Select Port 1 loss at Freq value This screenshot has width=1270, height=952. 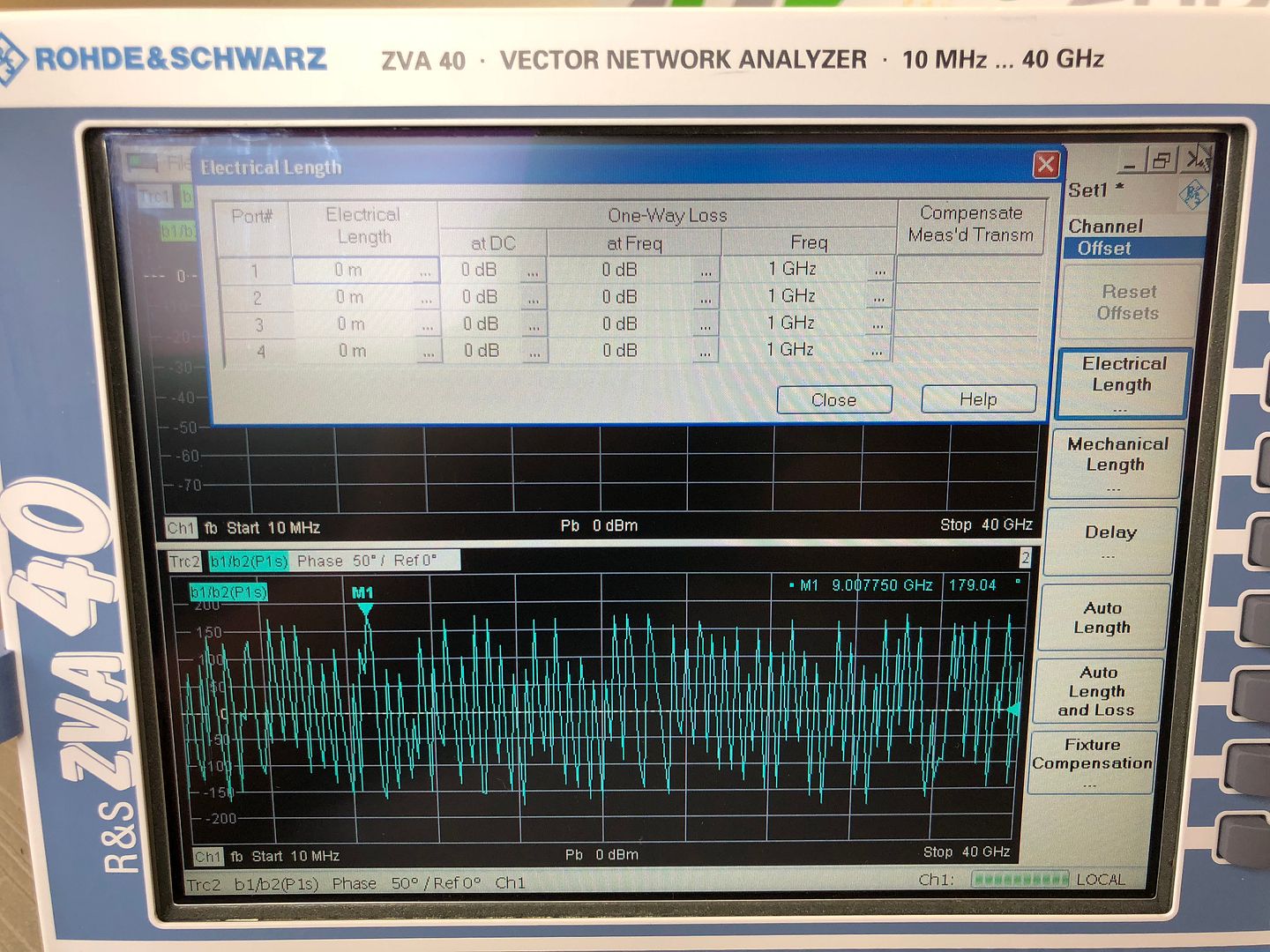pyautogui.click(x=620, y=269)
